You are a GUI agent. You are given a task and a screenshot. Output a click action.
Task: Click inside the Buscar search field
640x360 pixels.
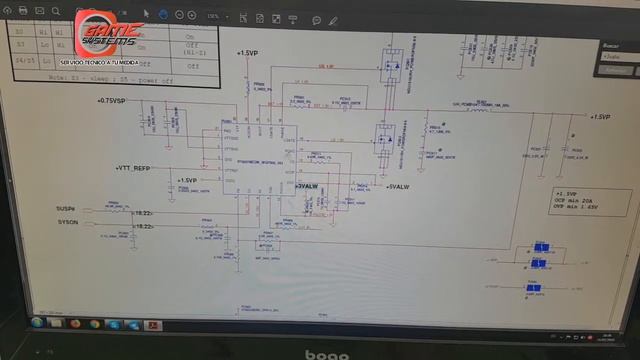621,57
